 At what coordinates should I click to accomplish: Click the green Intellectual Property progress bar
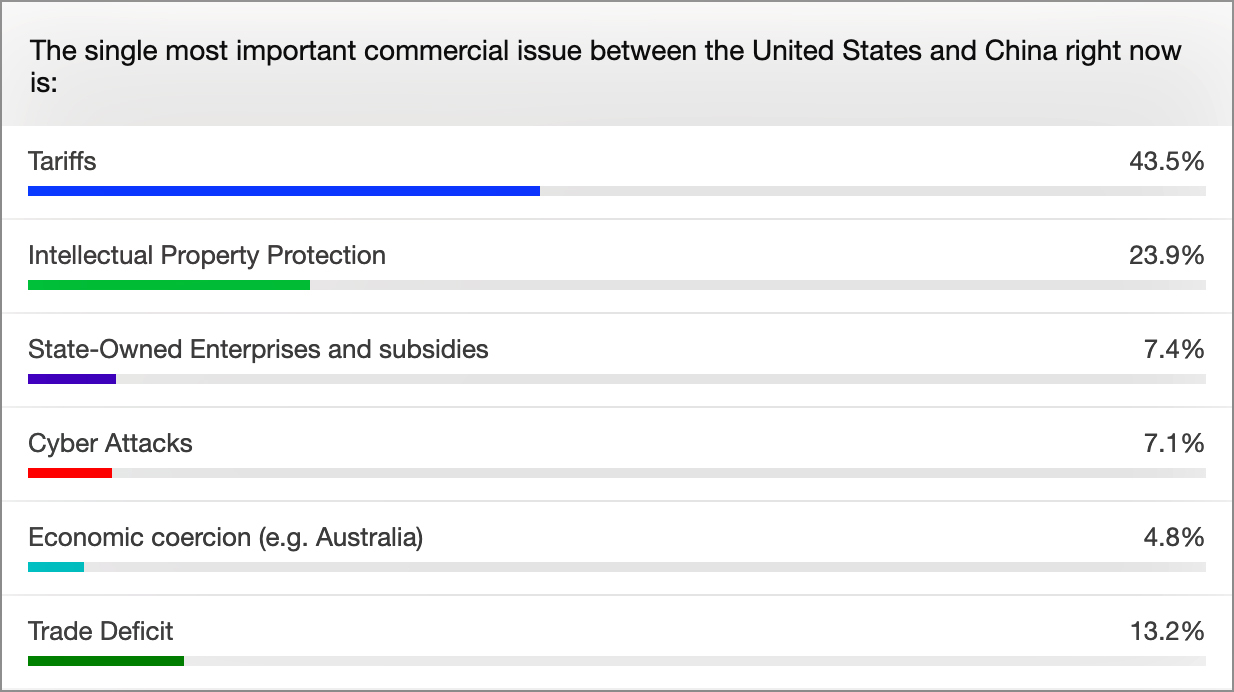(x=169, y=285)
